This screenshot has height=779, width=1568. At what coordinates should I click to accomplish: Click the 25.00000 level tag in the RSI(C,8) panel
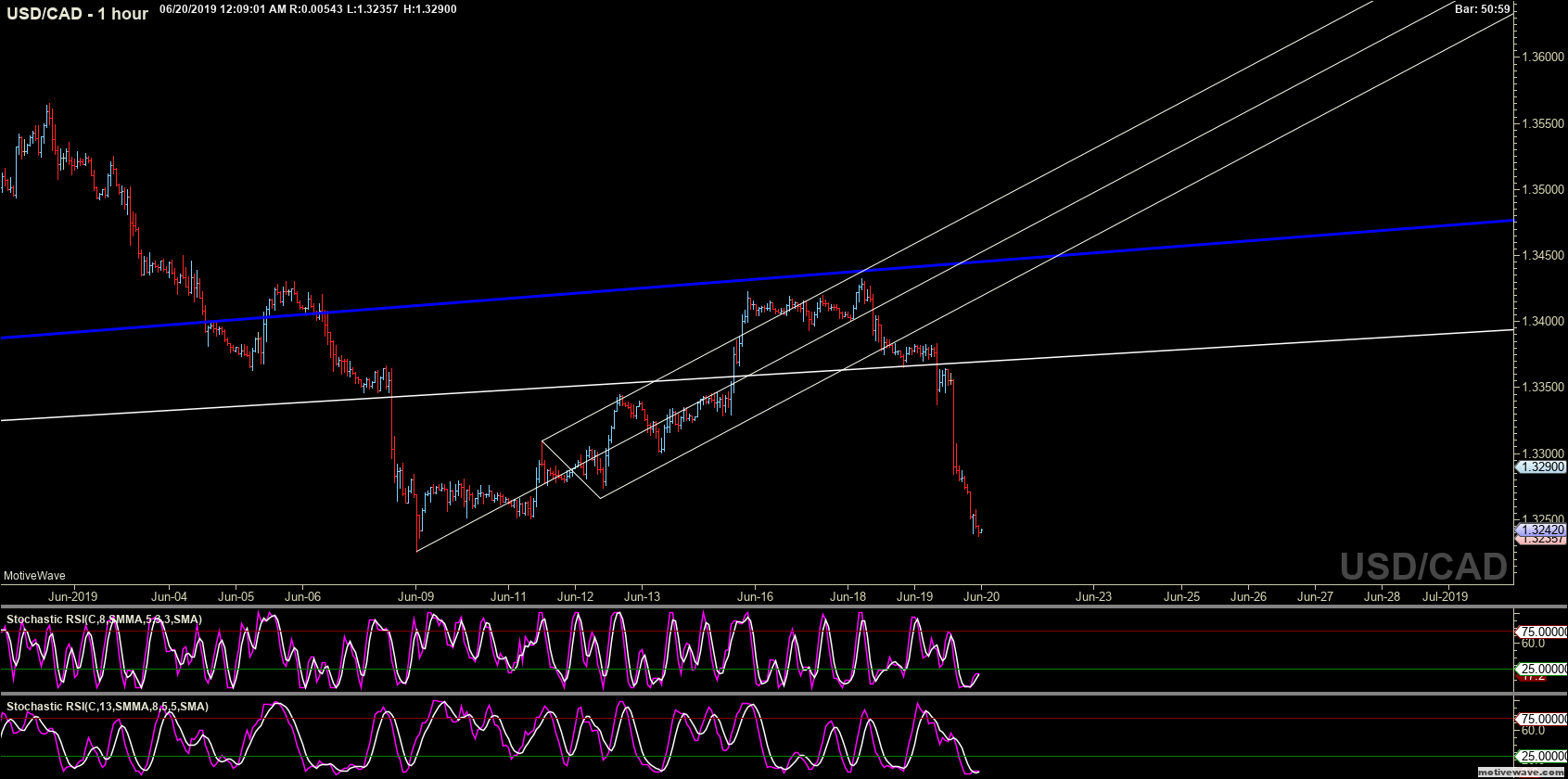[1541, 669]
